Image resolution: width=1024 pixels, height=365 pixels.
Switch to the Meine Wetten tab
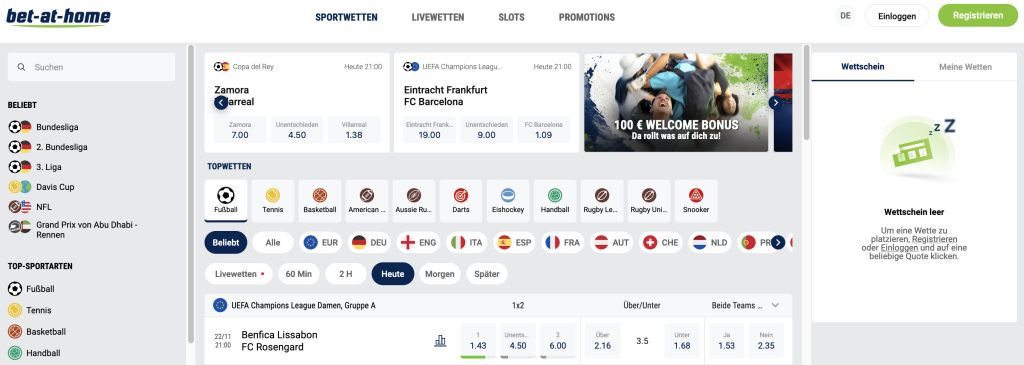click(965, 67)
